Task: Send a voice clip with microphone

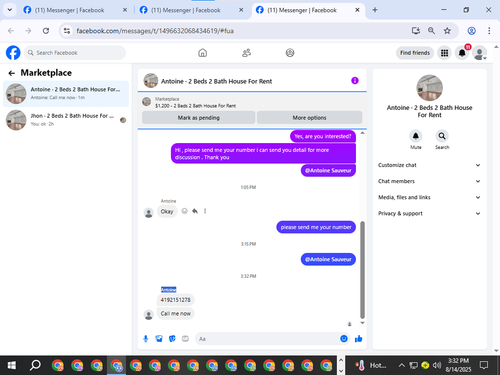Action: 146,339
